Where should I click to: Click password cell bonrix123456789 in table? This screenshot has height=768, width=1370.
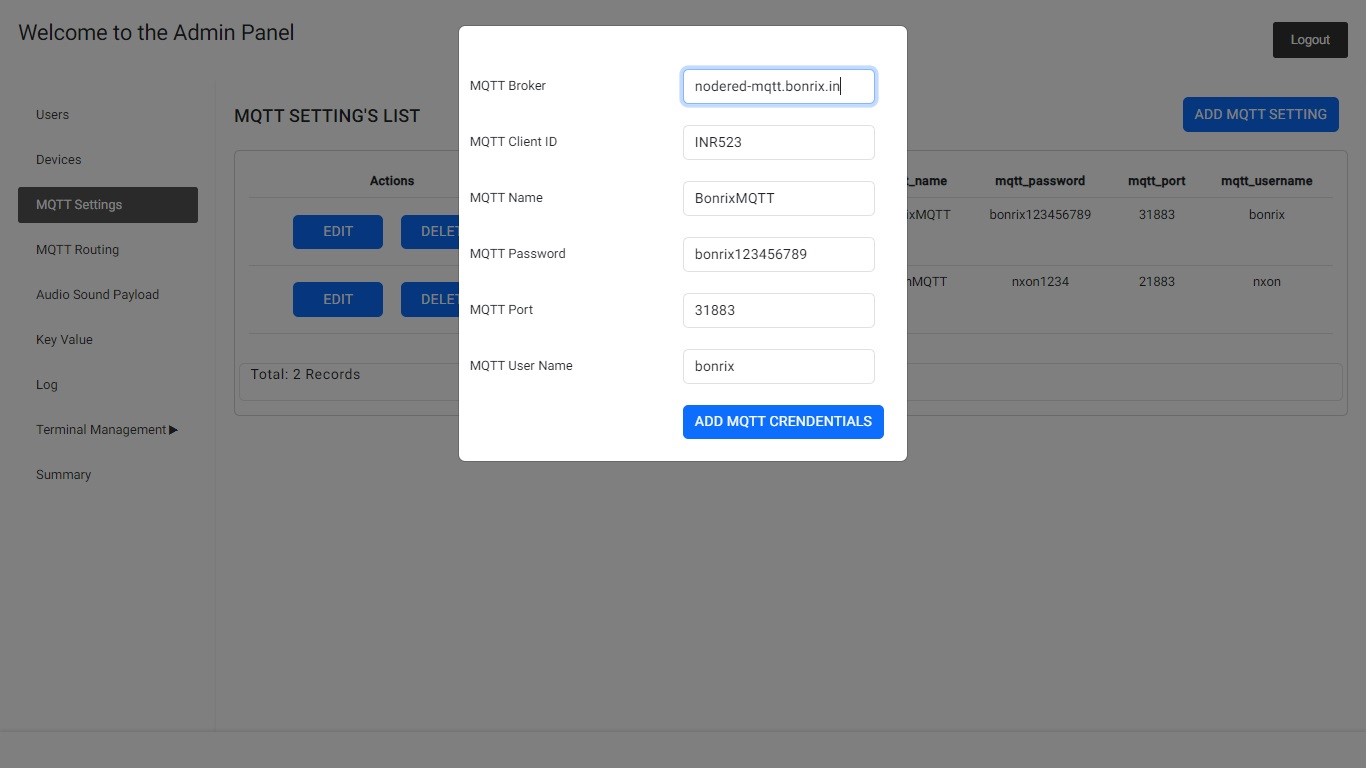pyautogui.click(x=1040, y=215)
